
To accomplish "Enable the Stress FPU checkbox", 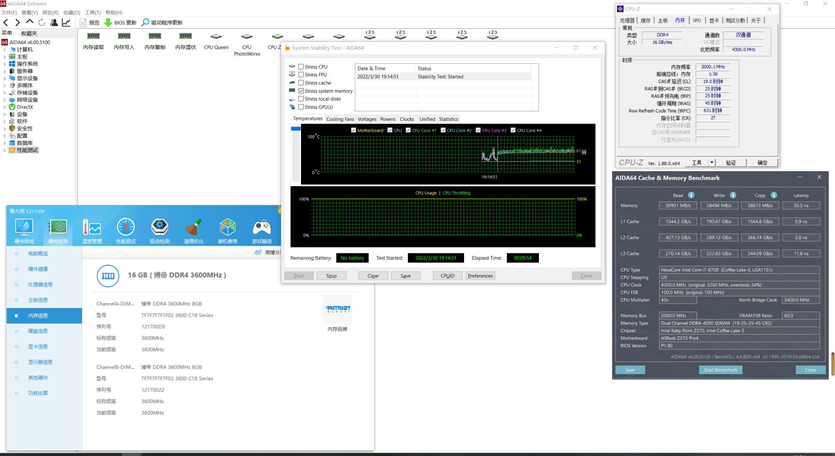I will point(301,75).
